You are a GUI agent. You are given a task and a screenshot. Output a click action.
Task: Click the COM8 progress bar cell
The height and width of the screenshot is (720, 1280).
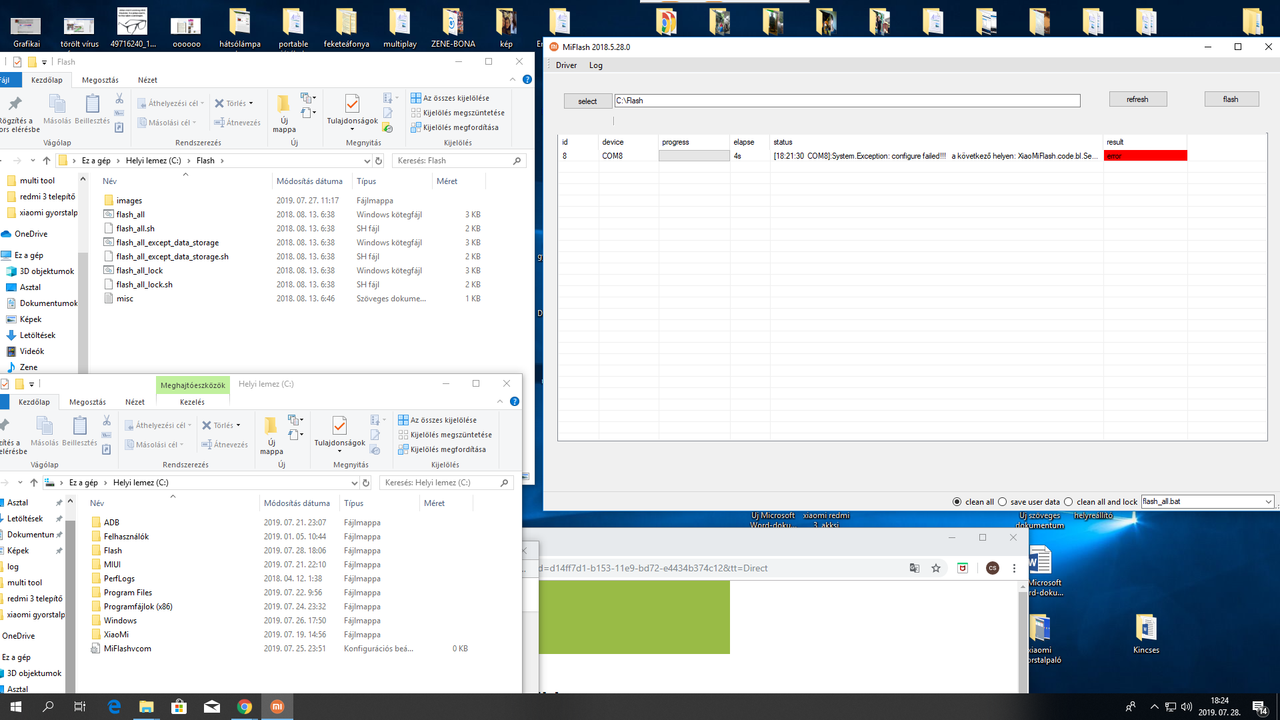[695, 156]
